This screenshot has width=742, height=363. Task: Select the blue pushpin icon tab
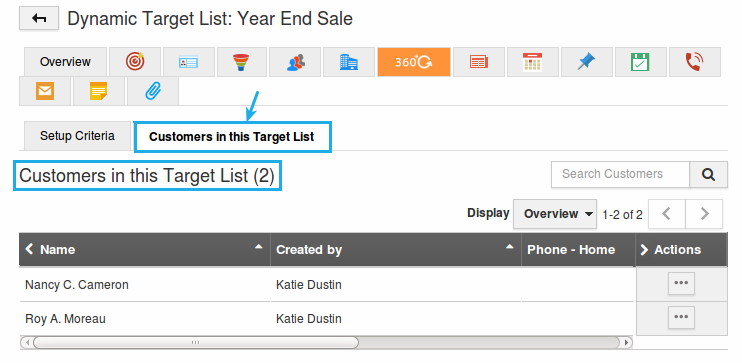(587, 62)
